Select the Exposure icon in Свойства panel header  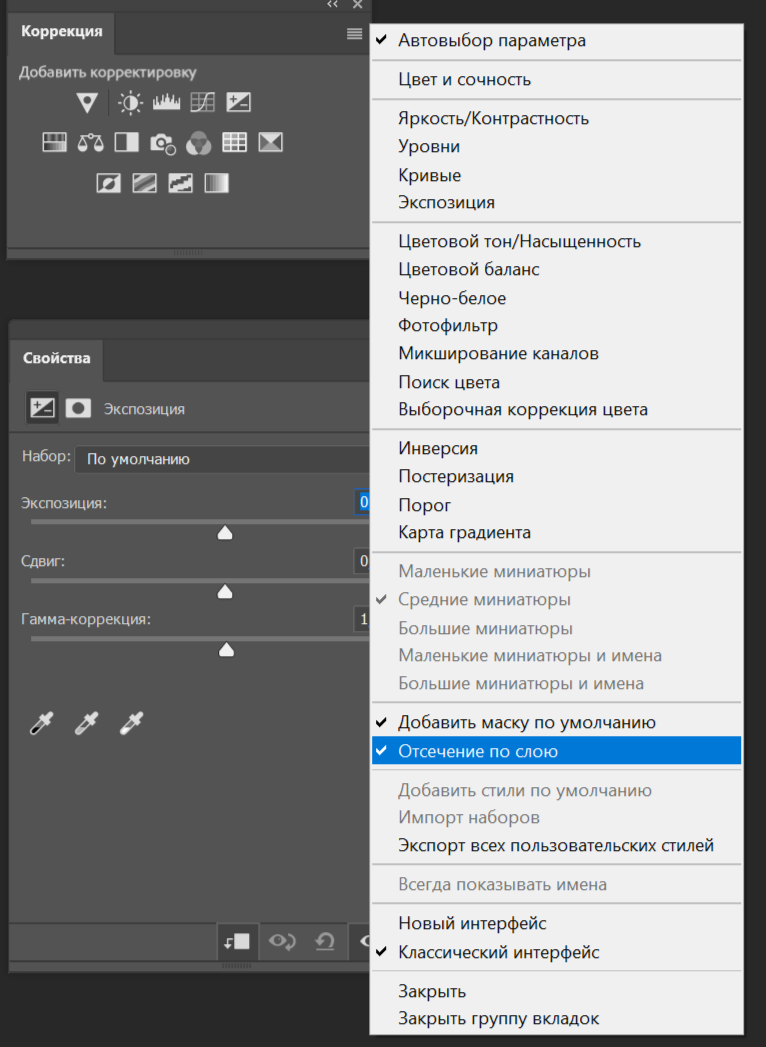tap(42, 407)
